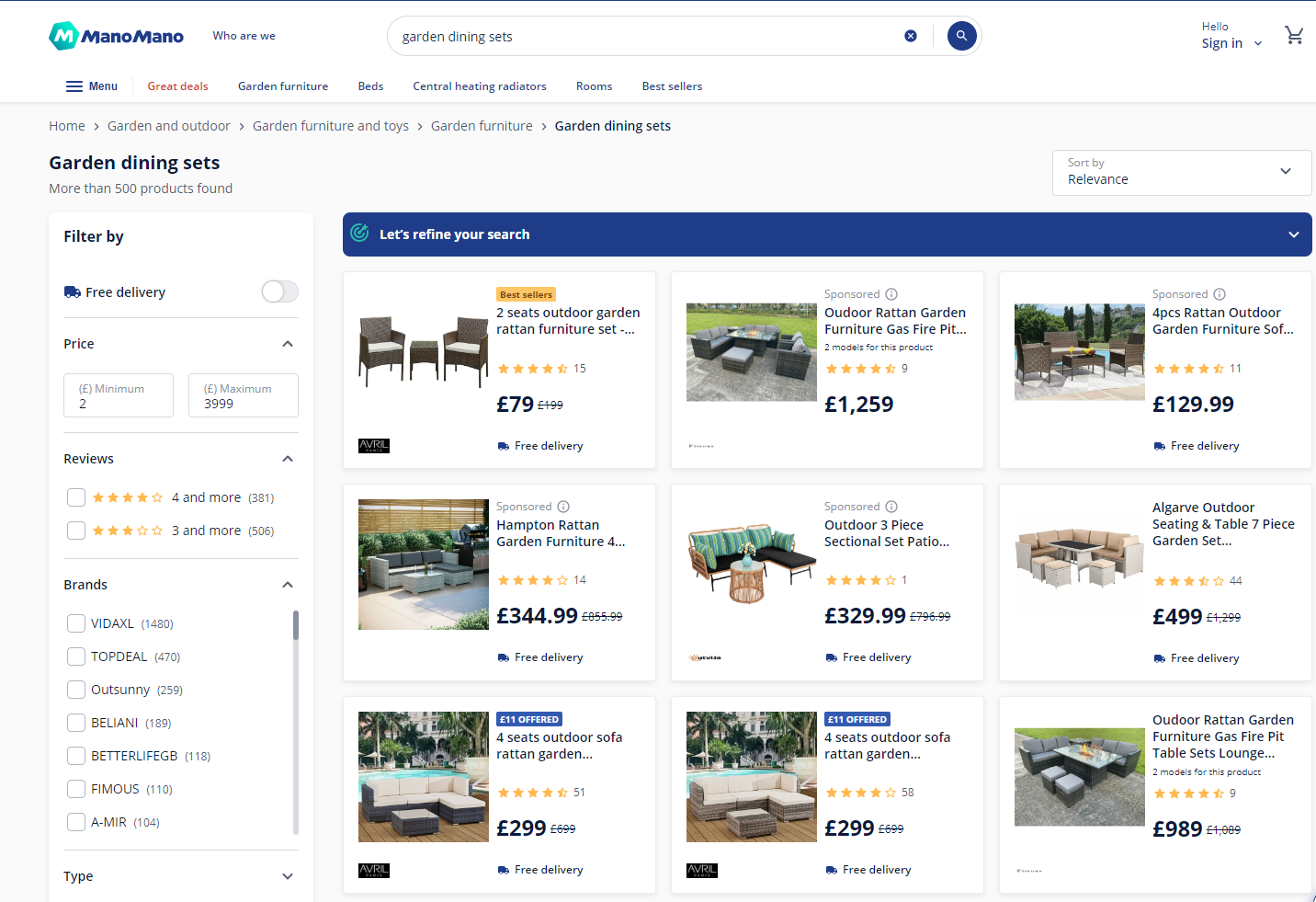Expand the Let's refine your search banner
Viewport: 1316px width, 902px height.
pyautogui.click(x=1292, y=234)
